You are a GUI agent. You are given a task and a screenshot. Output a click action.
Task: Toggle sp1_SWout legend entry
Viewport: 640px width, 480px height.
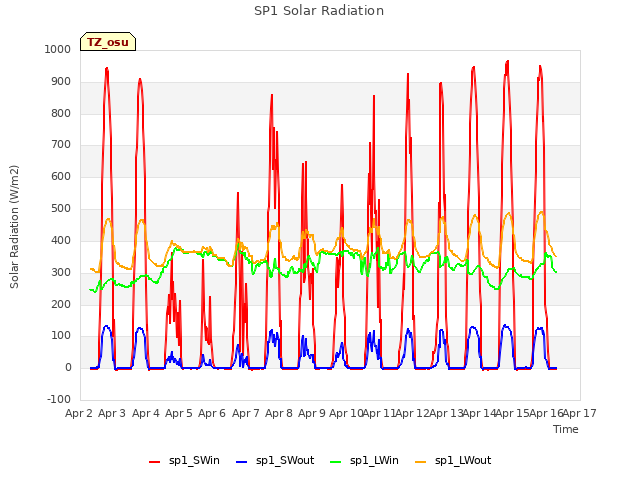[276, 460]
